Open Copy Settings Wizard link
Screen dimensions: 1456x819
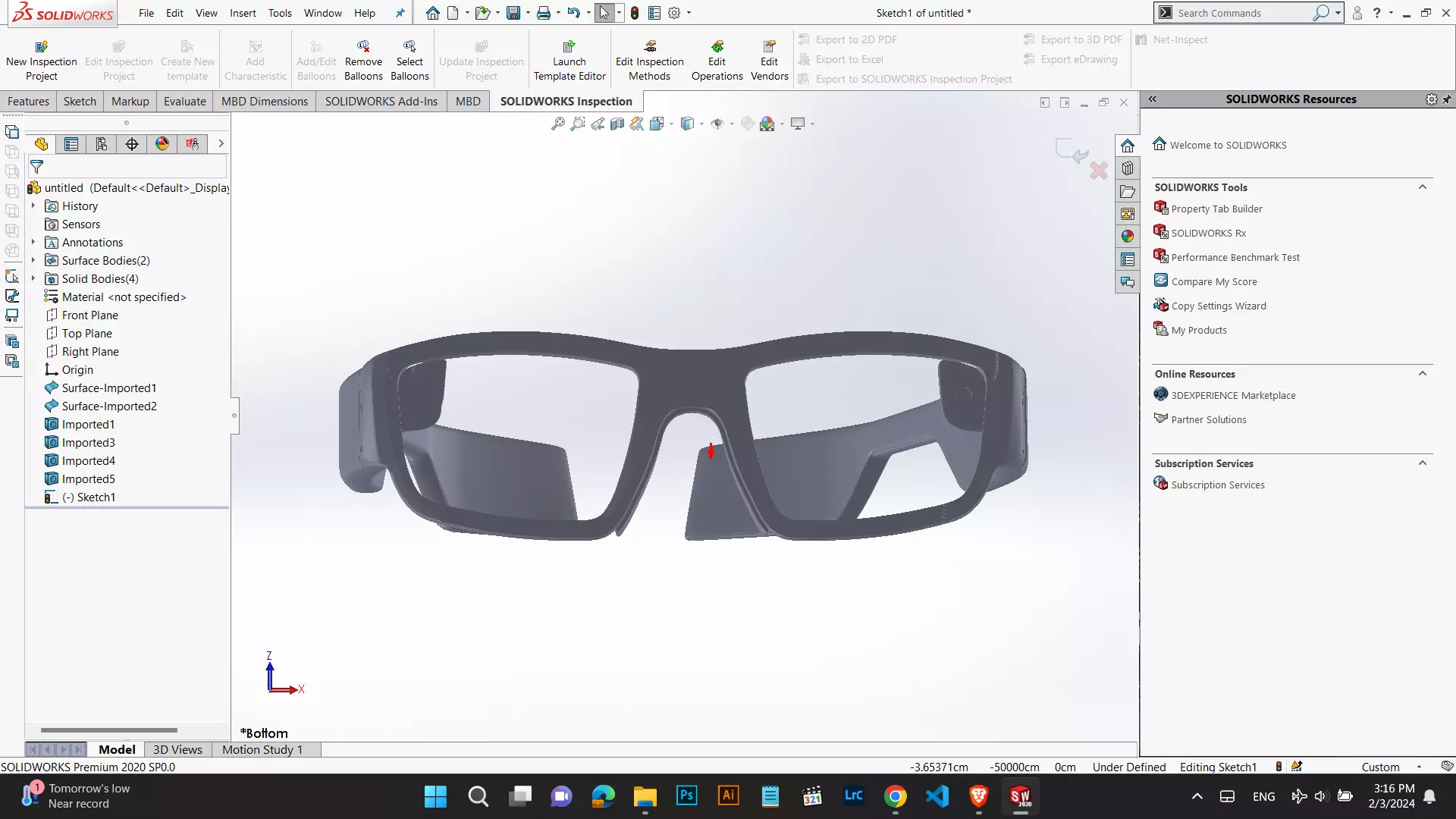(1219, 306)
